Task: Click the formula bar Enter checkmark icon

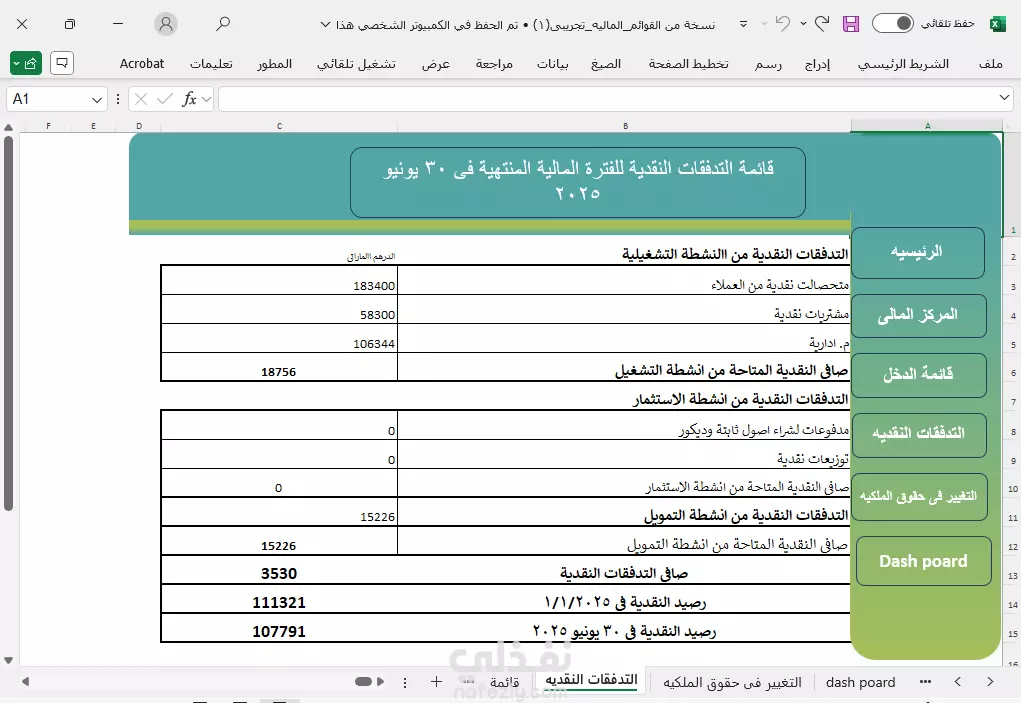Action: [165, 99]
